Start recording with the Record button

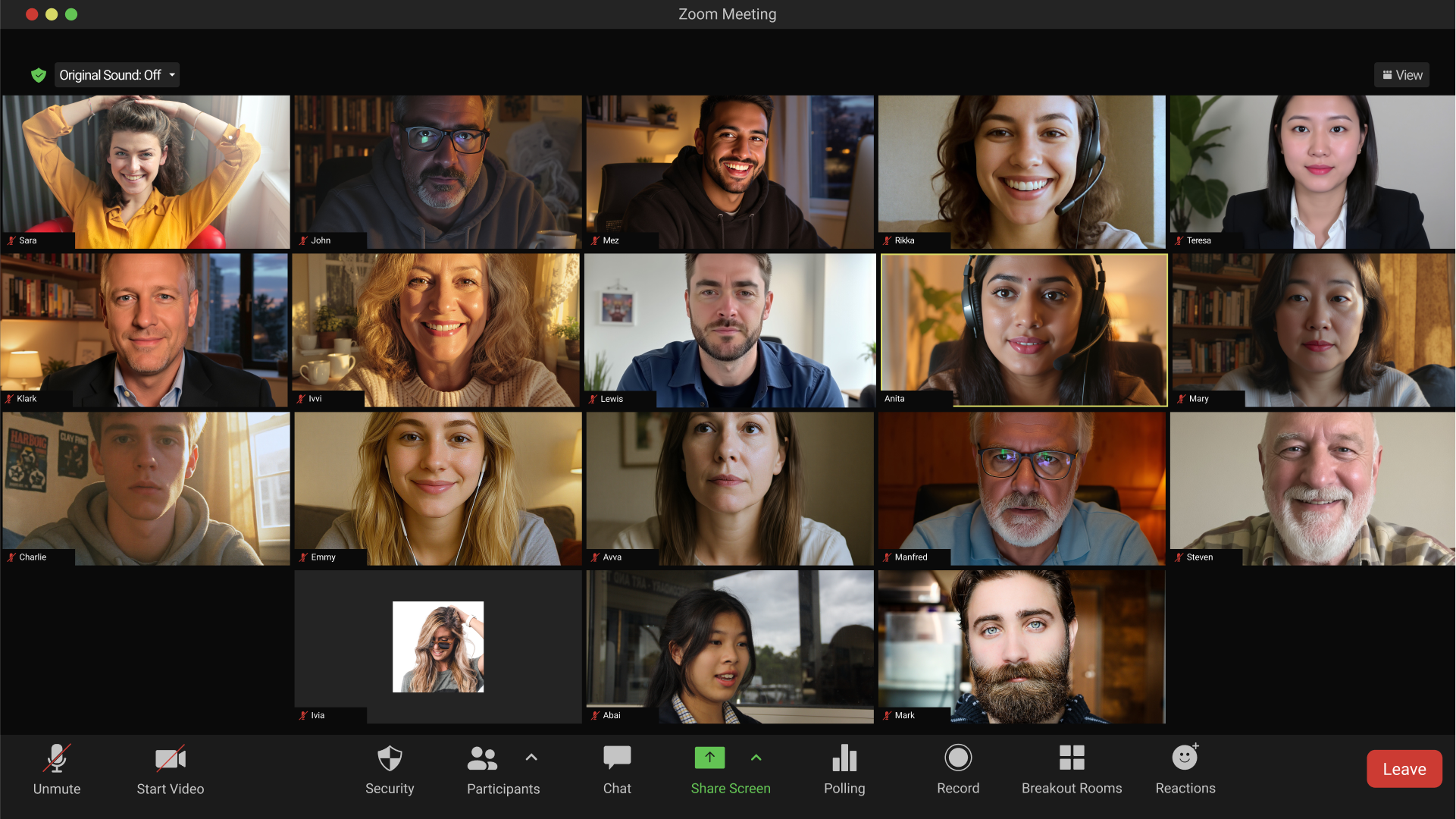click(958, 759)
